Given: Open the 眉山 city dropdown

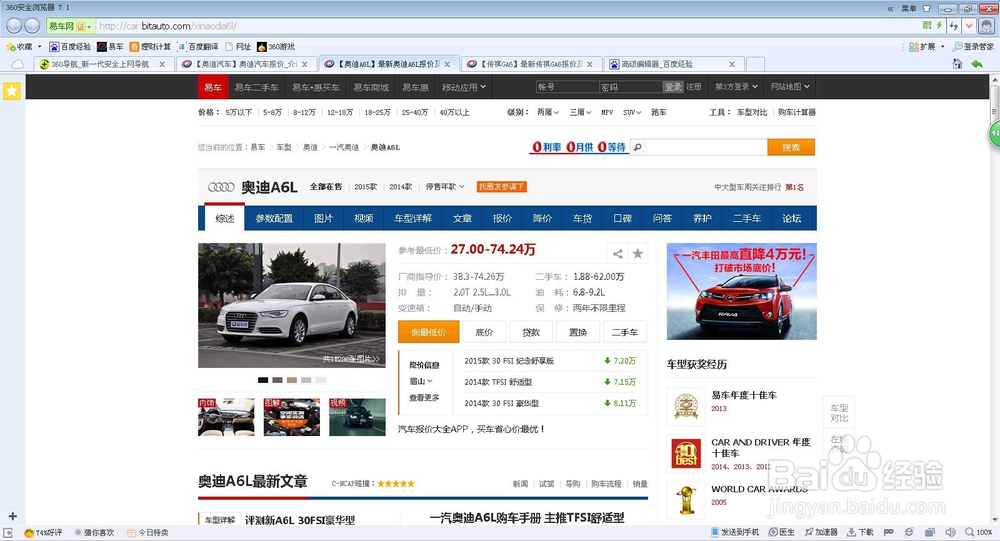Looking at the screenshot, I should click(421, 382).
